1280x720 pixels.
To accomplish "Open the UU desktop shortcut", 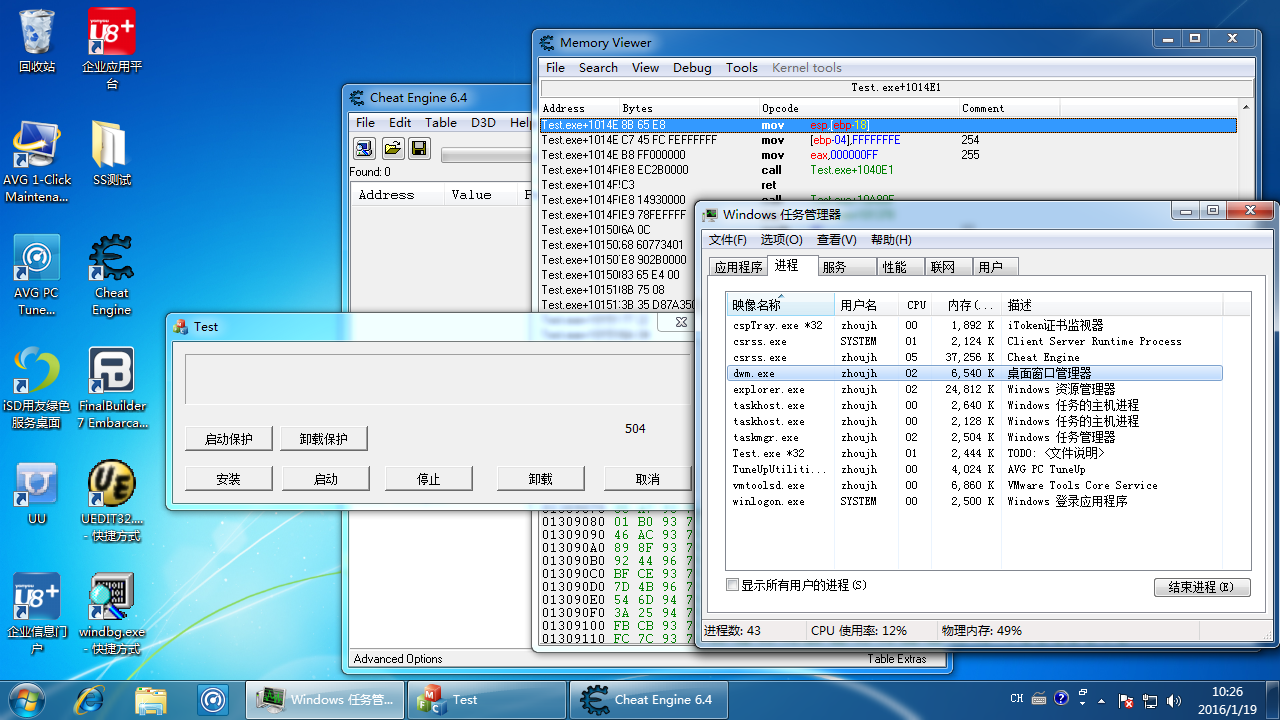I will tap(37, 493).
